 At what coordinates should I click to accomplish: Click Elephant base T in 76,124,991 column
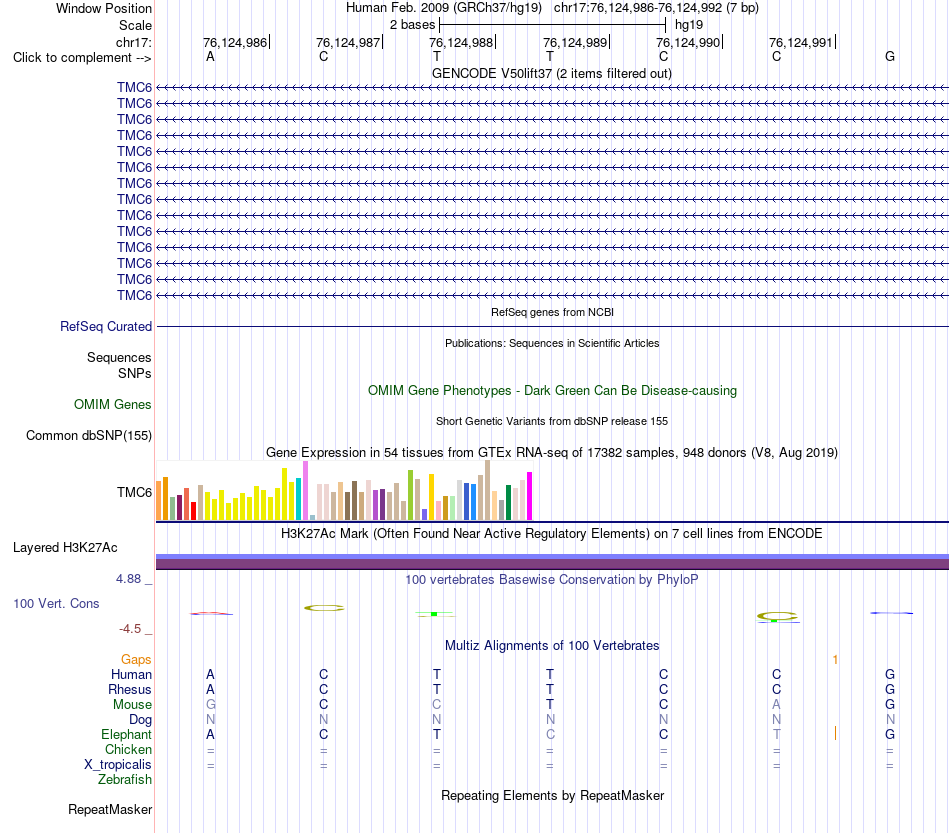pyautogui.click(x=777, y=734)
